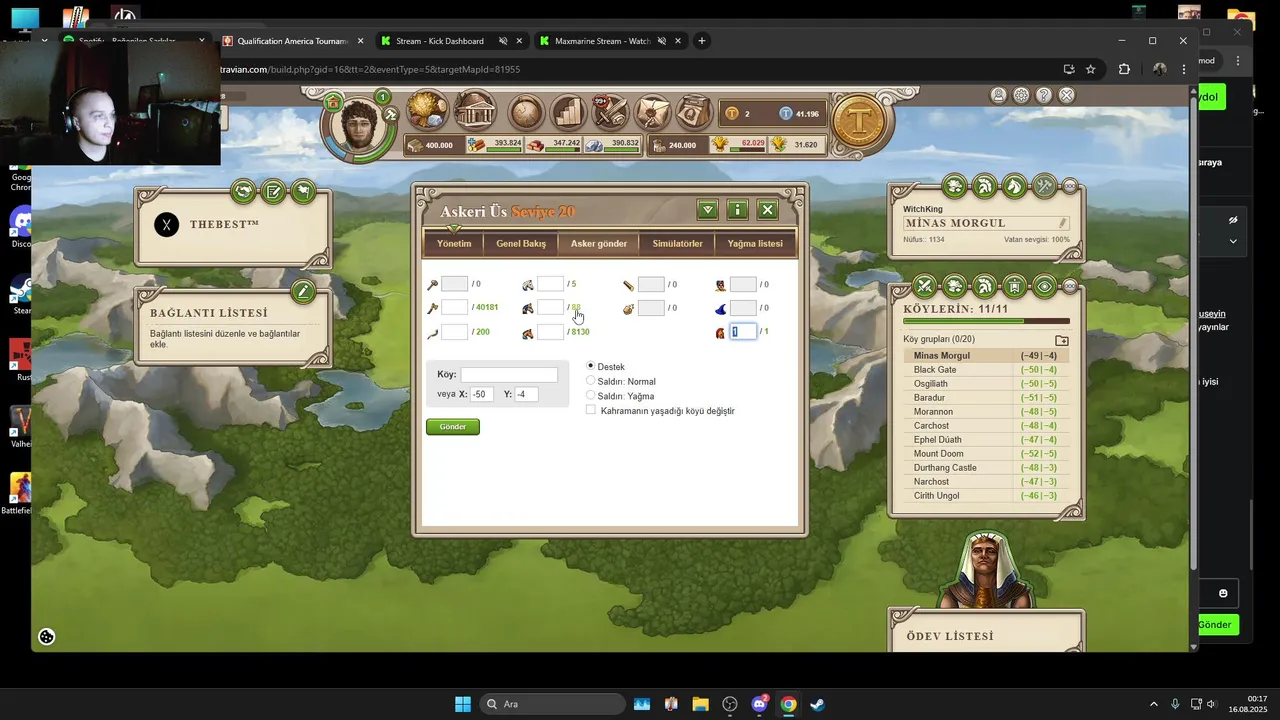Click troop count 40181 to fill max

[487, 308]
